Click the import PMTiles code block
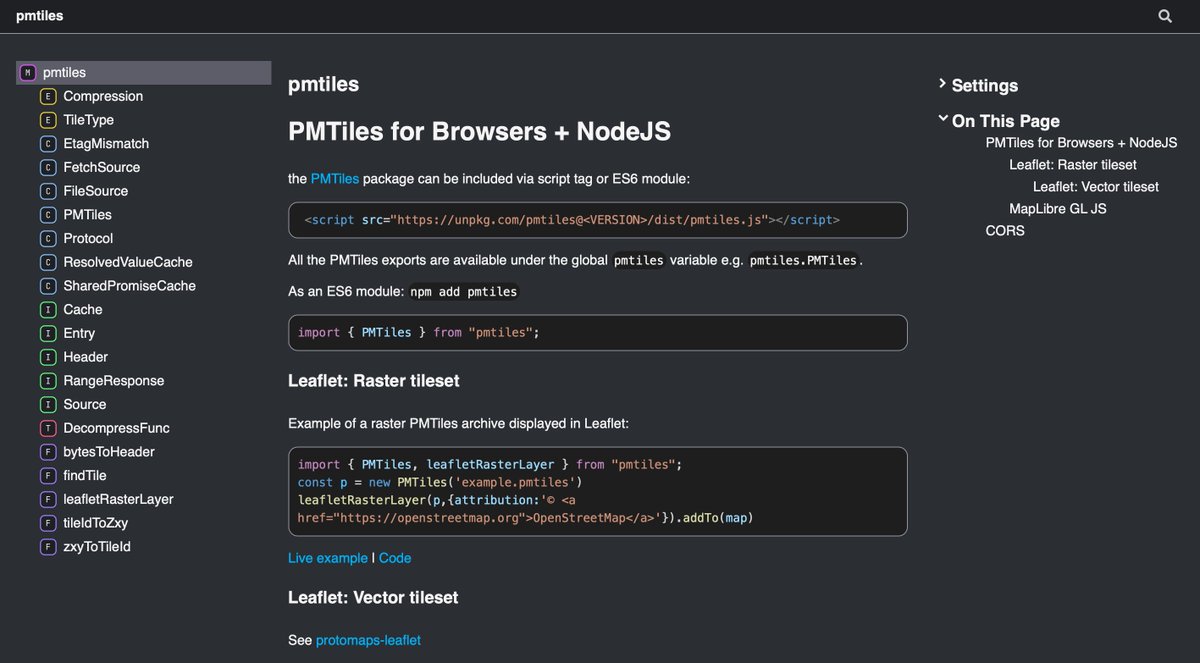 click(x=598, y=333)
